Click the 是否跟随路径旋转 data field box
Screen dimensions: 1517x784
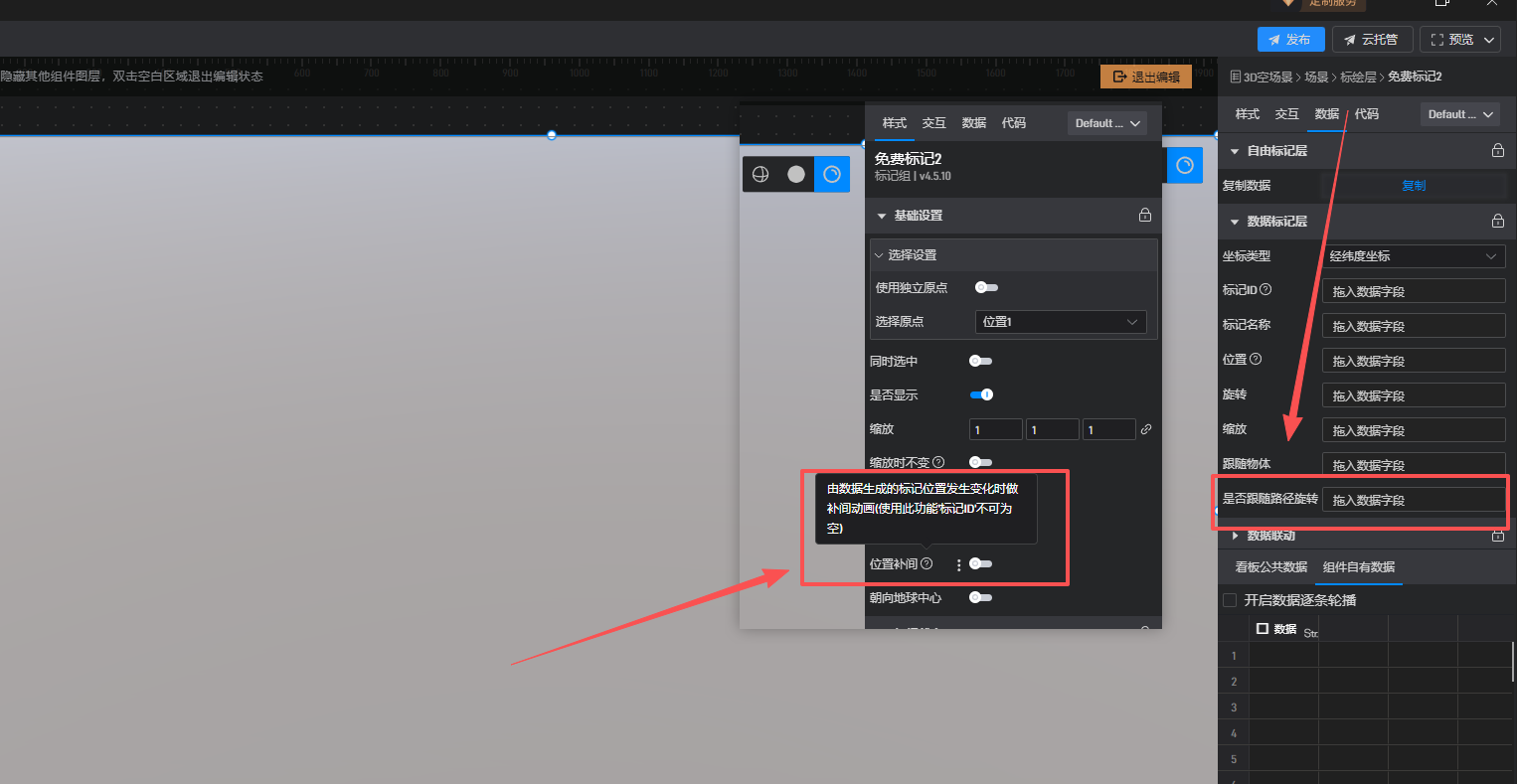point(1413,500)
